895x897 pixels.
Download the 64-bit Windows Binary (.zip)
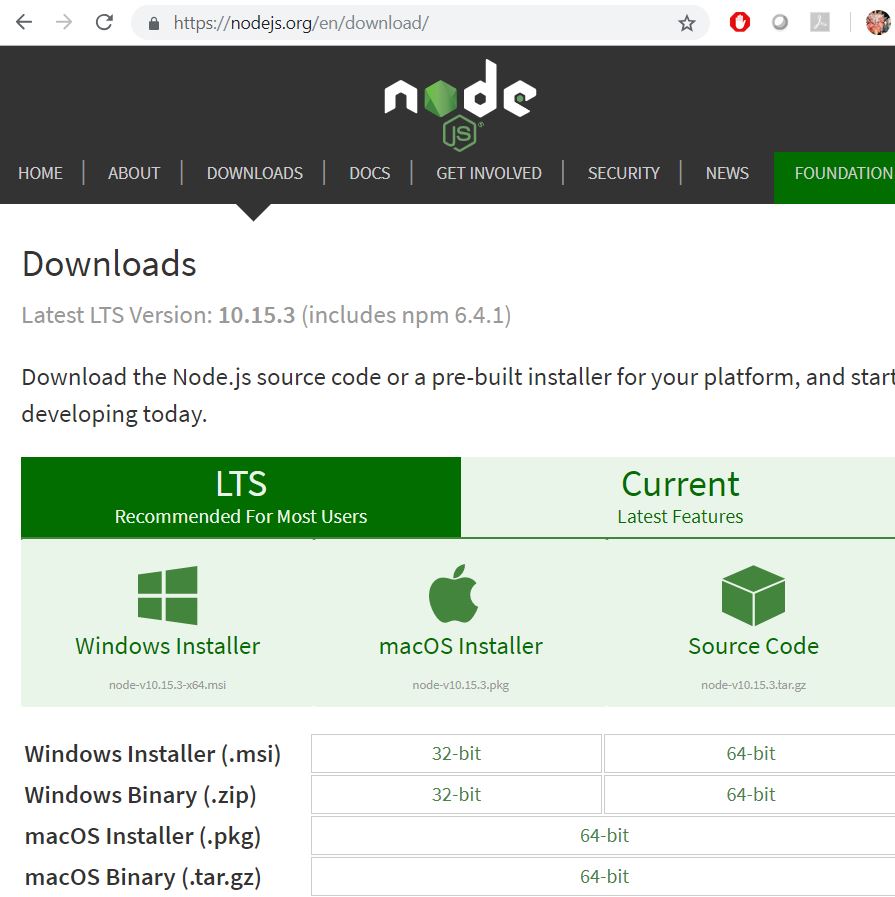[x=750, y=794]
